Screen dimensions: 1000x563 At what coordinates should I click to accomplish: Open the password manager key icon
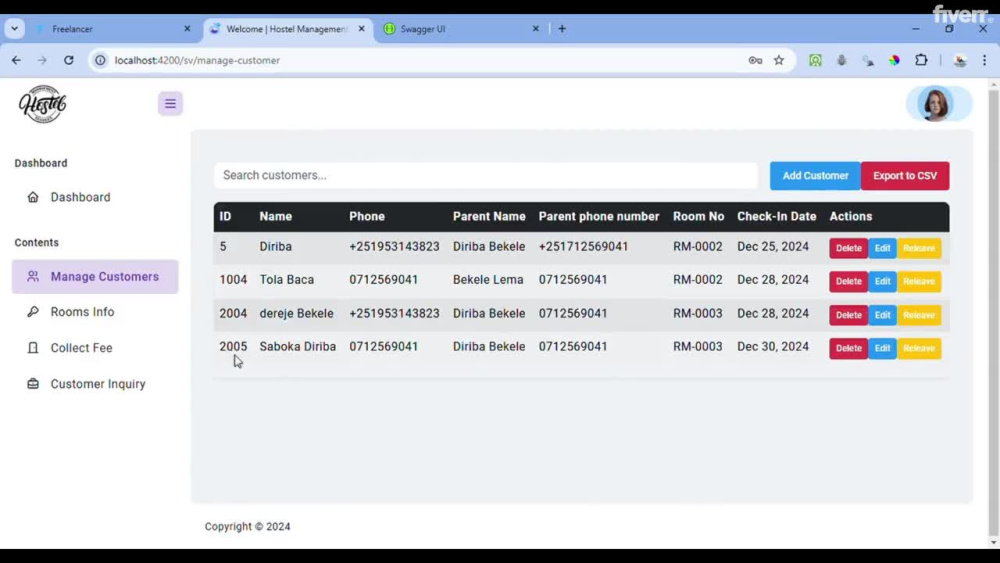[755, 60]
